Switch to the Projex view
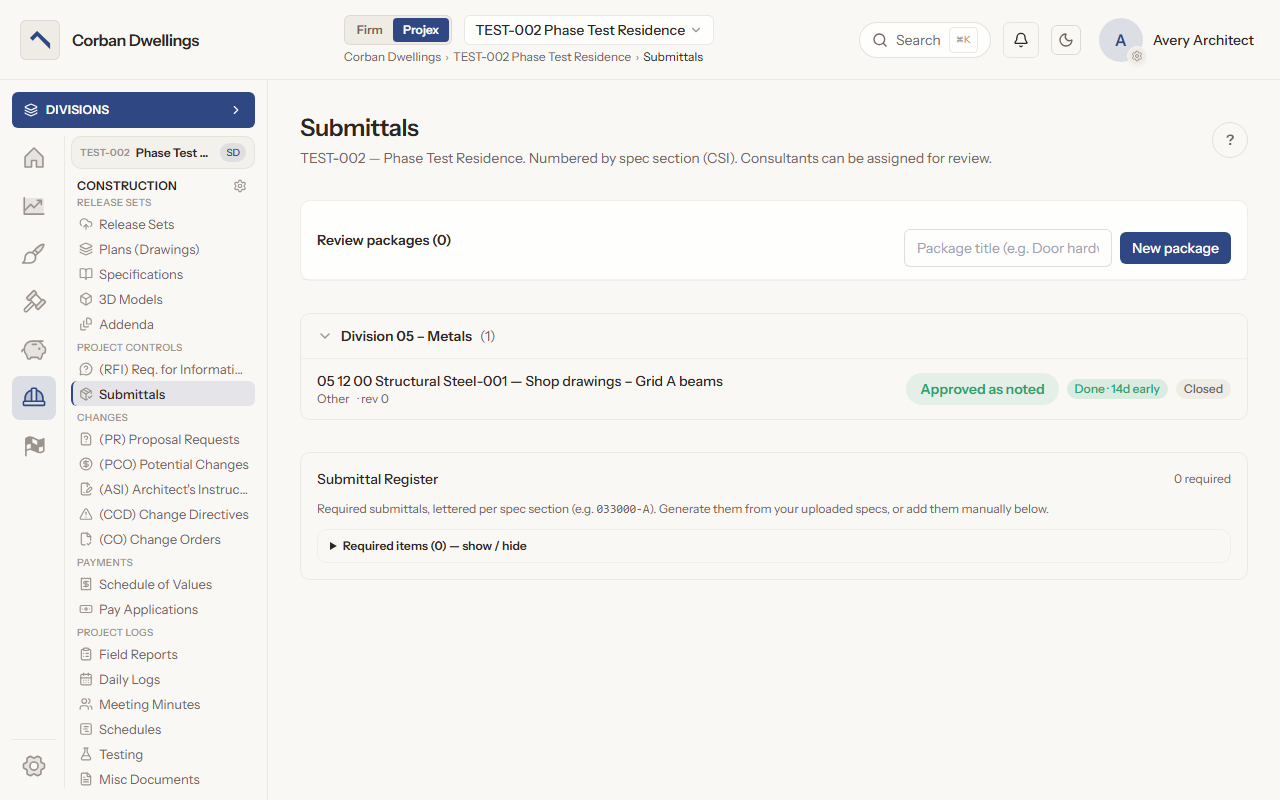The image size is (1280, 800). [x=421, y=30]
